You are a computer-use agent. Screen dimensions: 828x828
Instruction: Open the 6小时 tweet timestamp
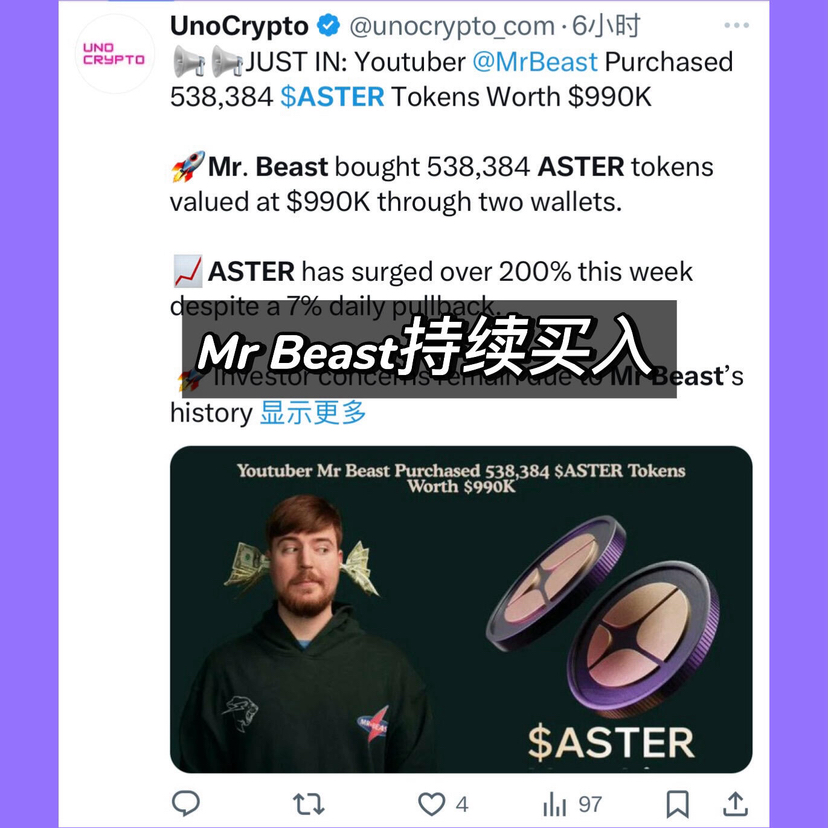[x=606, y=25]
